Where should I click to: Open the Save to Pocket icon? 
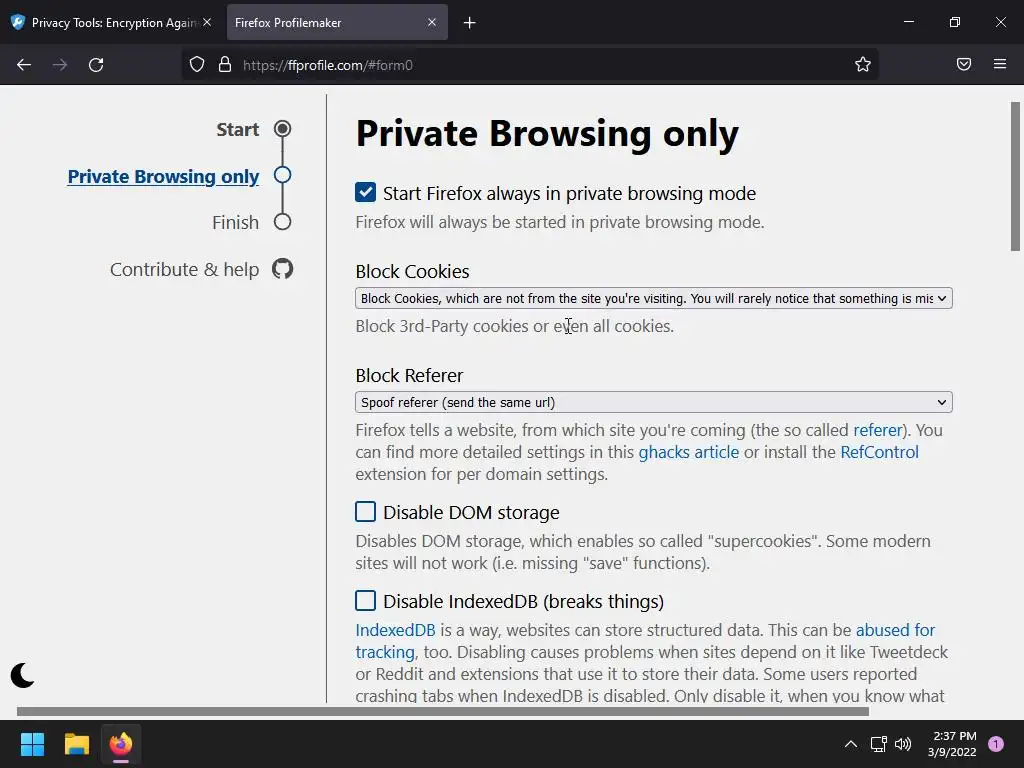click(x=964, y=64)
